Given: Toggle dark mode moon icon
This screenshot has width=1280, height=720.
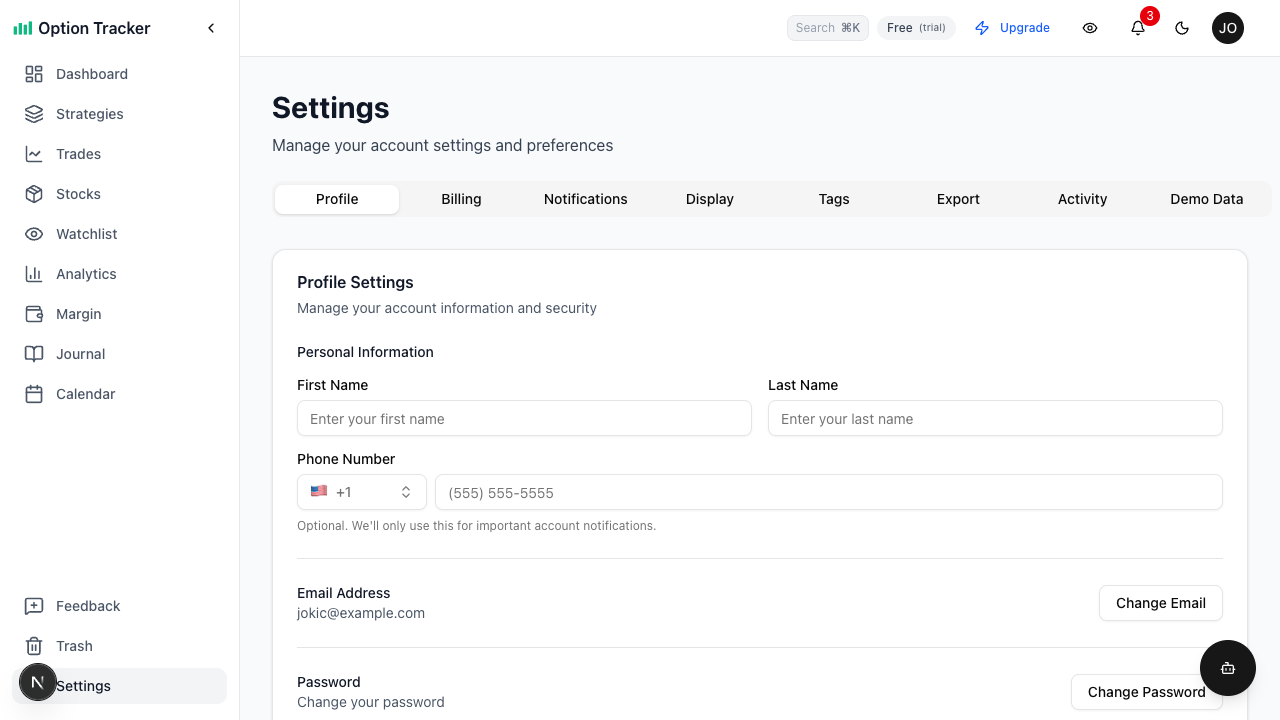Looking at the screenshot, I should pyautogui.click(x=1182, y=28).
